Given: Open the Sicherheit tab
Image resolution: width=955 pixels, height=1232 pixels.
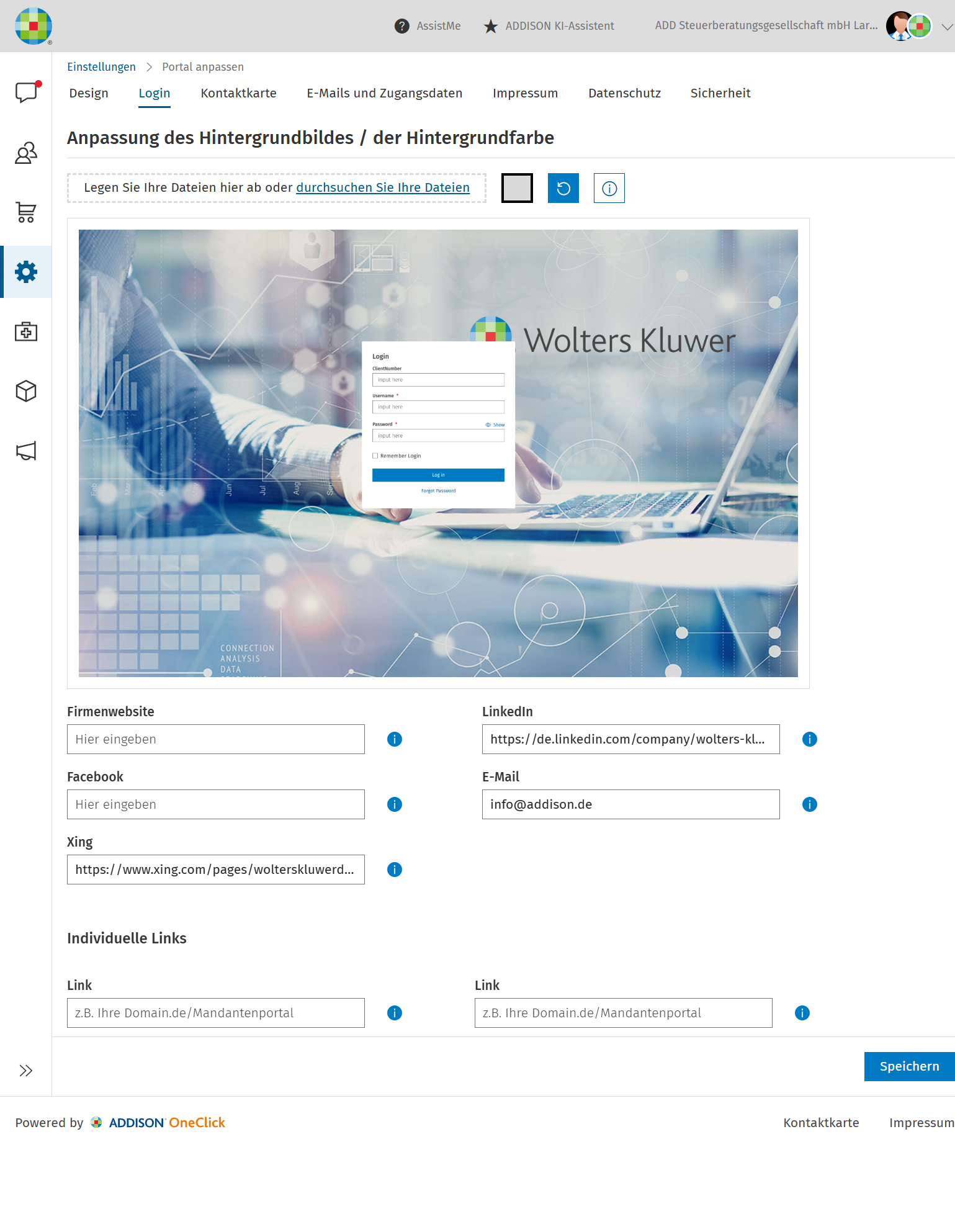Looking at the screenshot, I should tap(720, 93).
